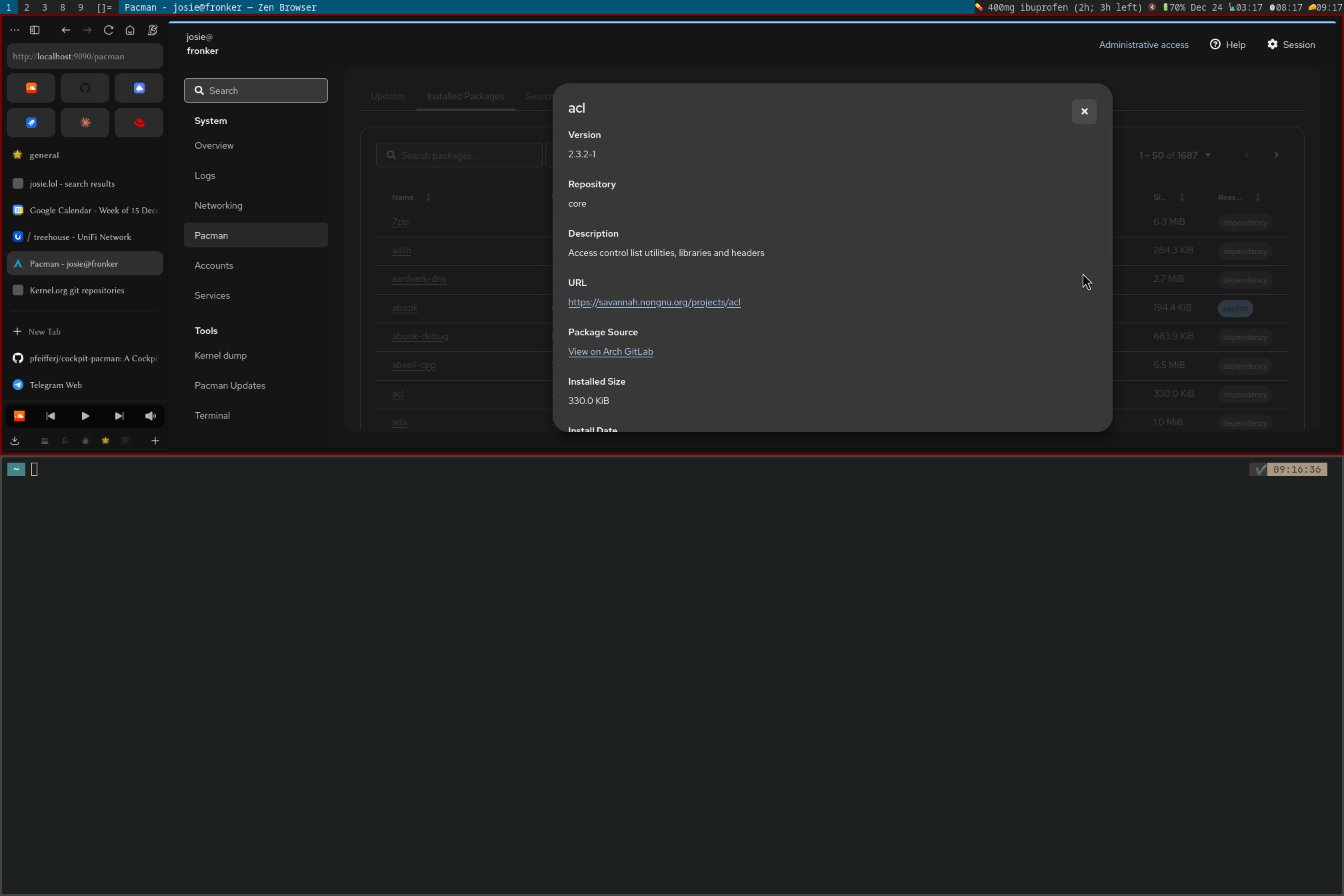
Task: Click the View on Arch GitLab link
Action: click(x=610, y=351)
